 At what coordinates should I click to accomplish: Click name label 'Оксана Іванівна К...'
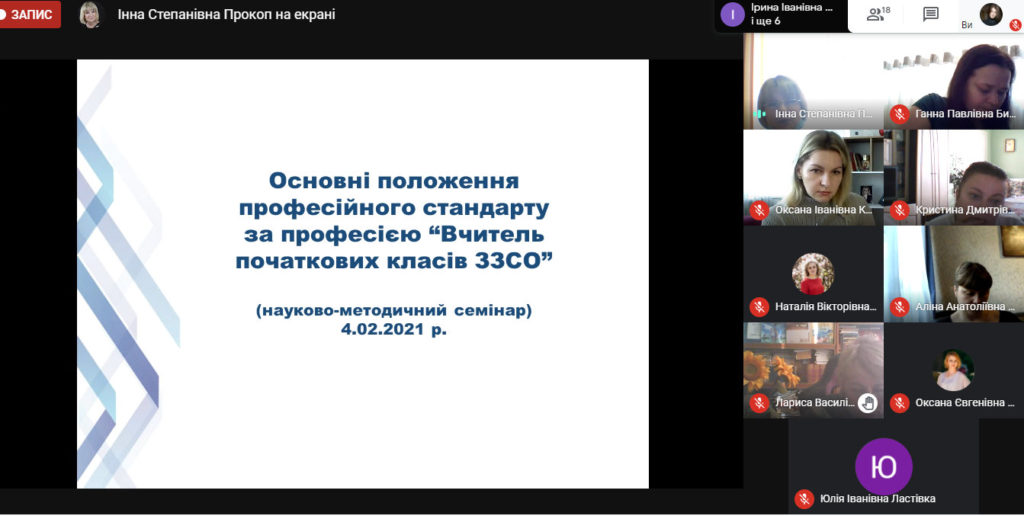click(824, 210)
